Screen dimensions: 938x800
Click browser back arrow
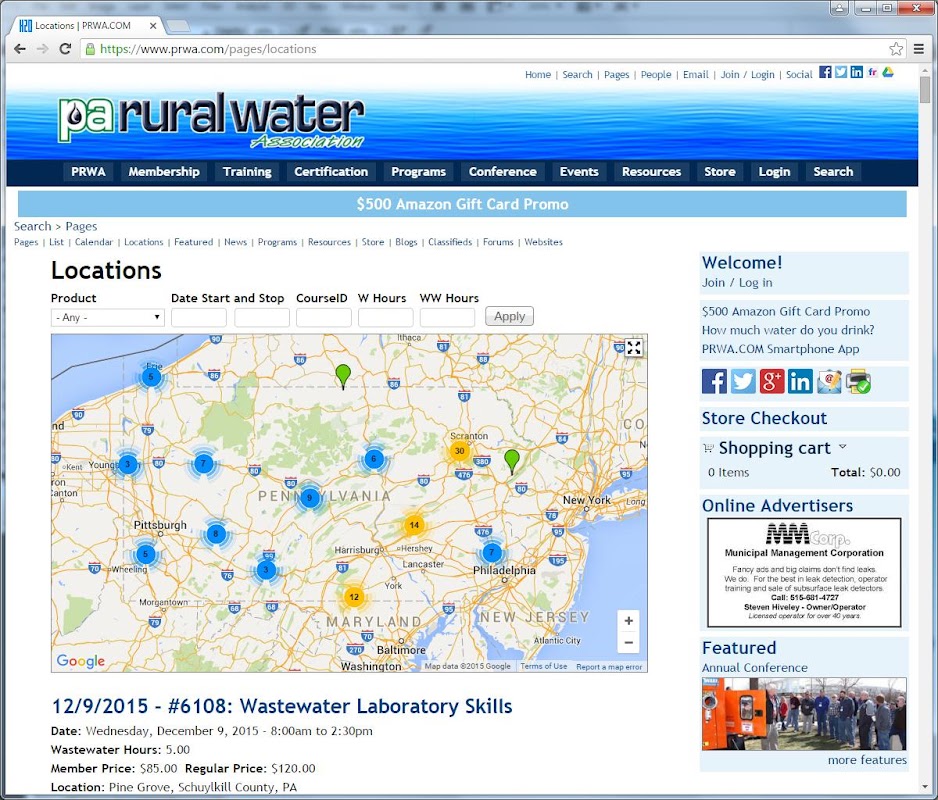pos(20,49)
